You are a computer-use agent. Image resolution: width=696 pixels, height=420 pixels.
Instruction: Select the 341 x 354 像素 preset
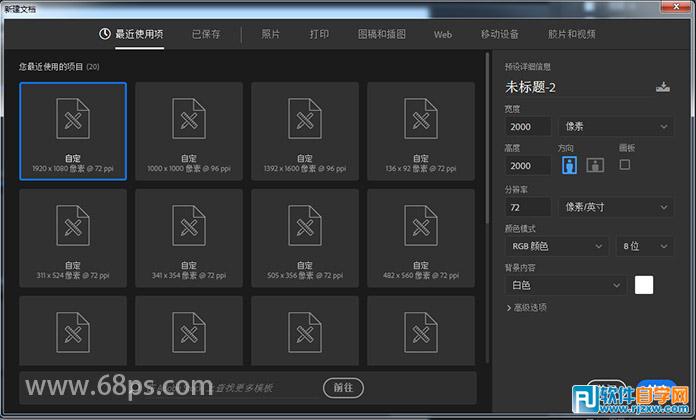(189, 238)
